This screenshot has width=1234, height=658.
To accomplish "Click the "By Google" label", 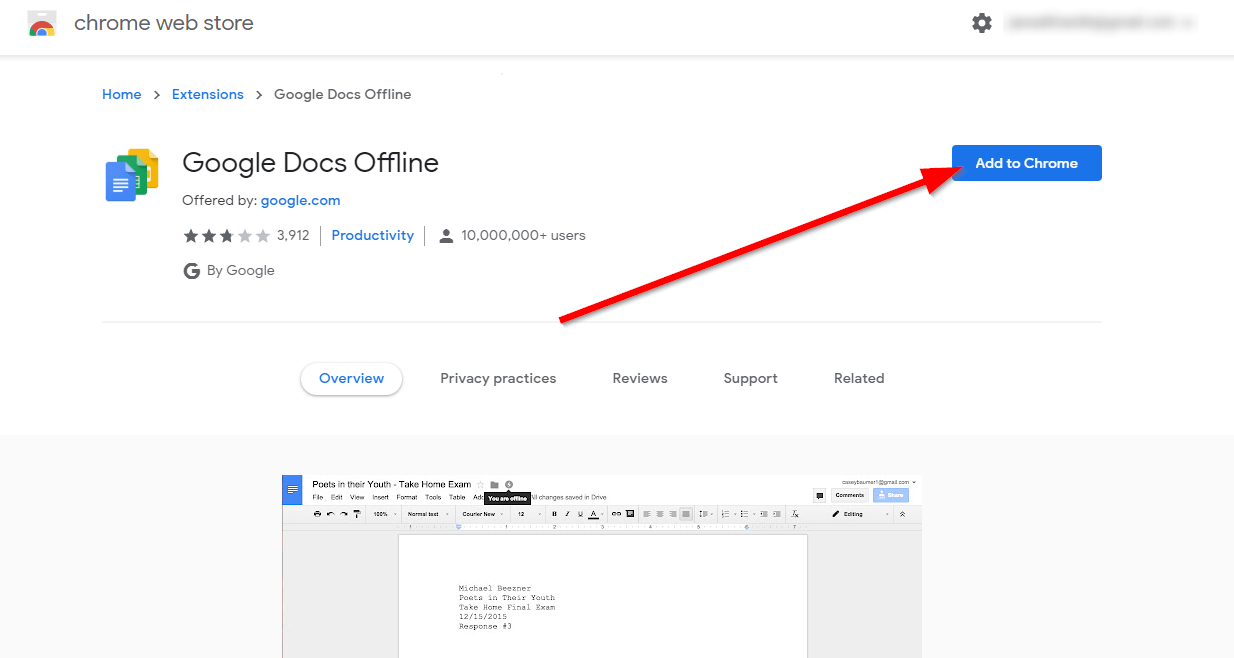I will pos(241,271).
